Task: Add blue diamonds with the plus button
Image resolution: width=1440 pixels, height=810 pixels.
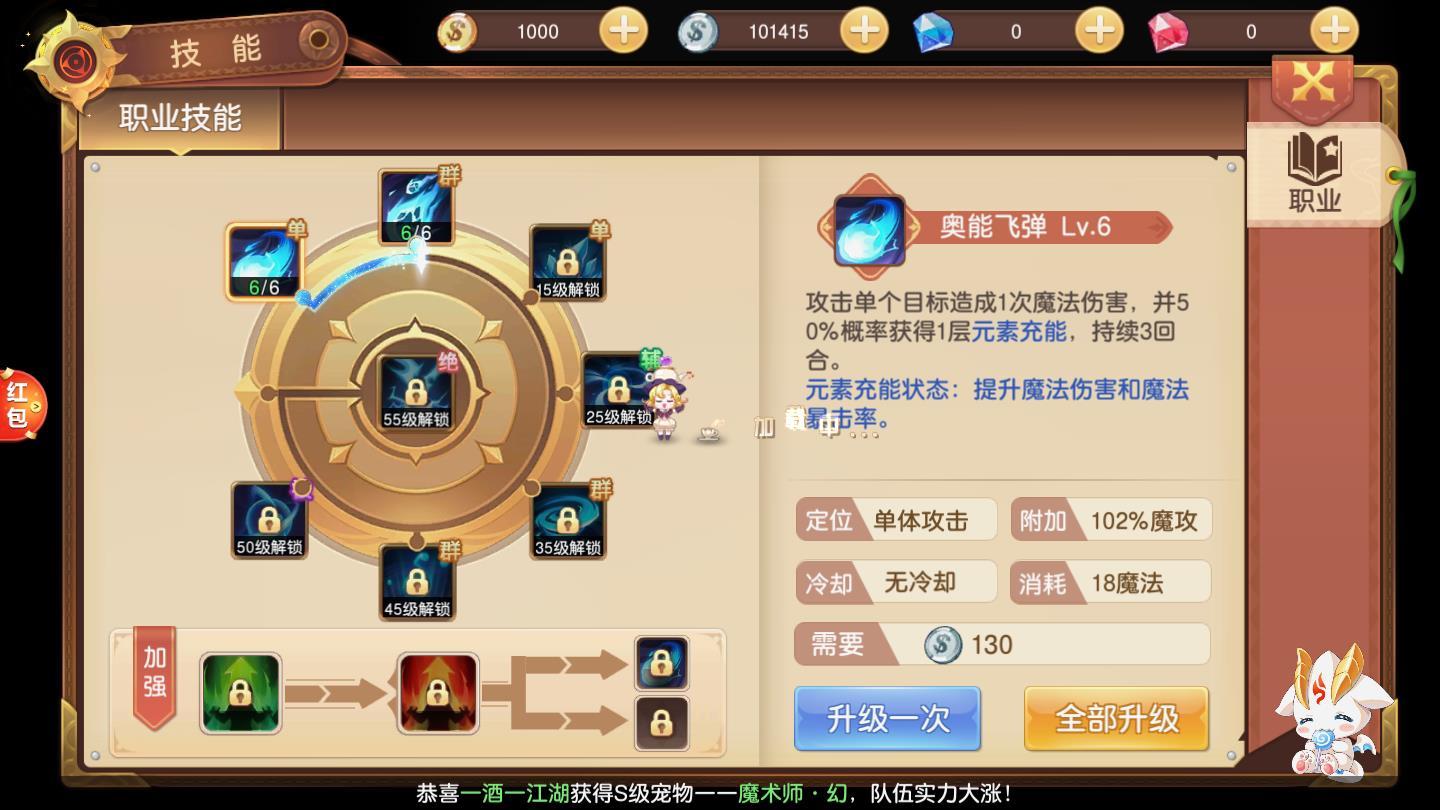Action: (1099, 31)
